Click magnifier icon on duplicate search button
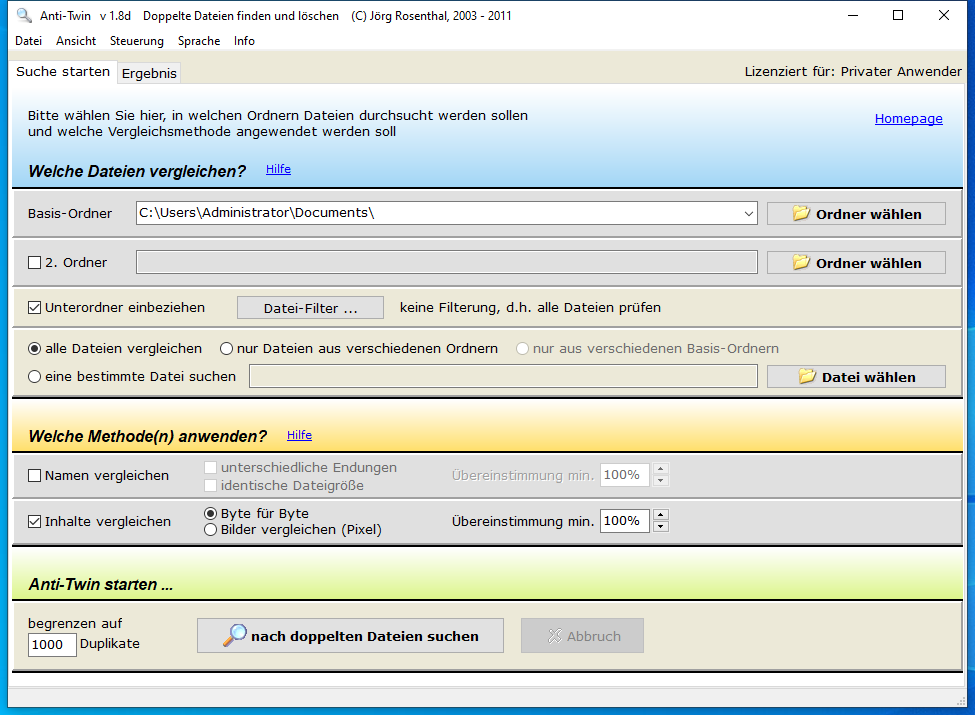The width and height of the screenshot is (975, 715). click(x=234, y=635)
